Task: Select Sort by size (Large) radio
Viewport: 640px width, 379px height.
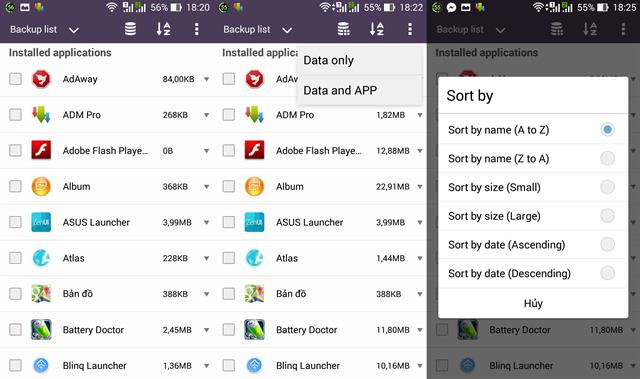Action: pos(607,215)
